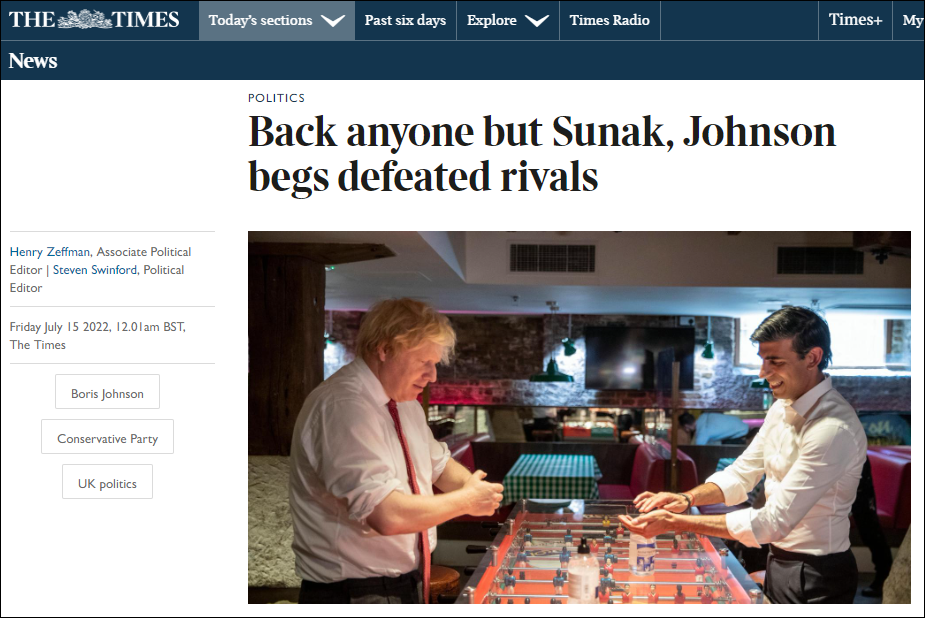Visit the Times+ page
Screen dimensions: 925x618
tap(855, 21)
